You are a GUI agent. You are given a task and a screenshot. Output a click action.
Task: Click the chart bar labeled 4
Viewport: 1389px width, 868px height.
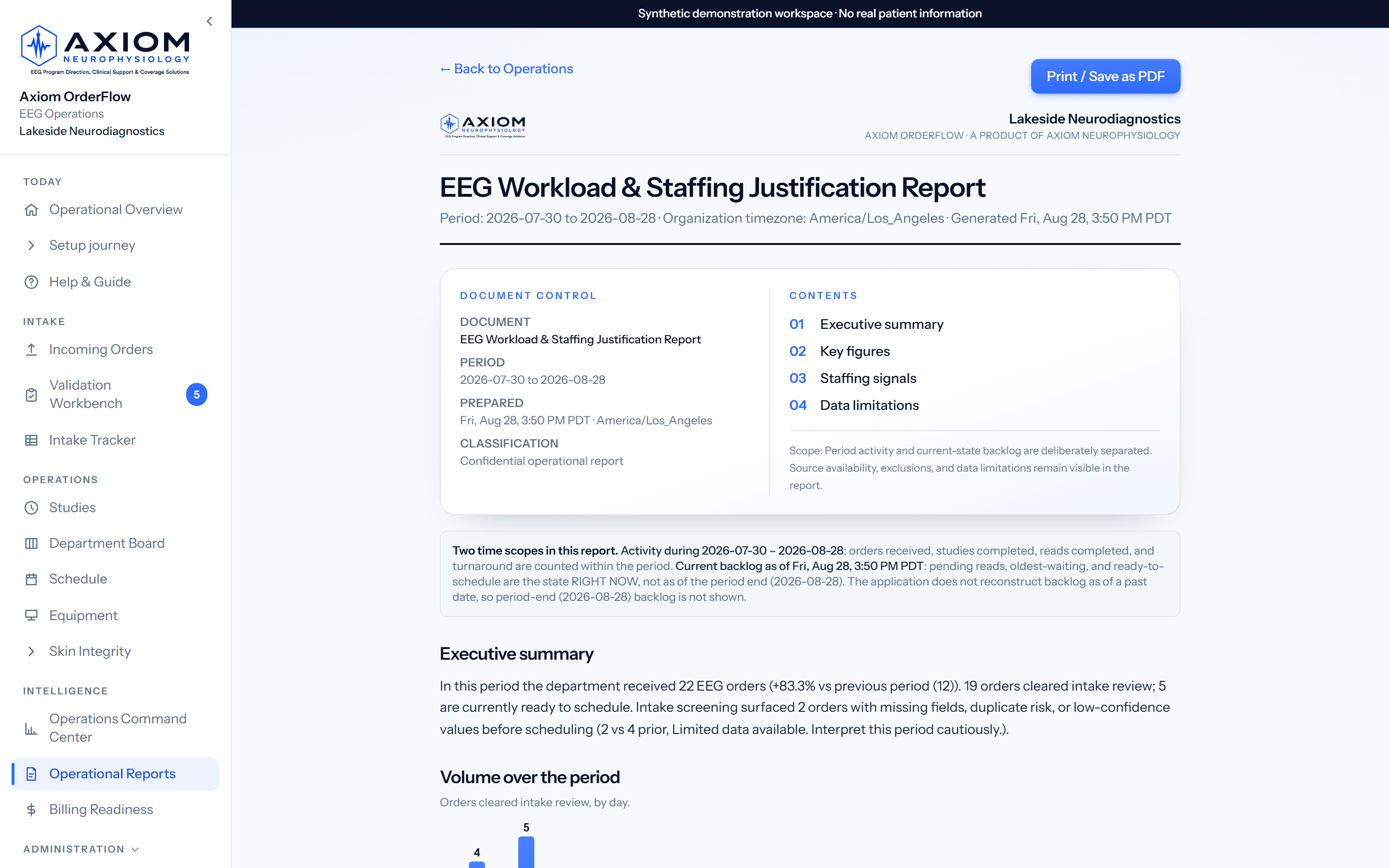[x=477, y=865]
